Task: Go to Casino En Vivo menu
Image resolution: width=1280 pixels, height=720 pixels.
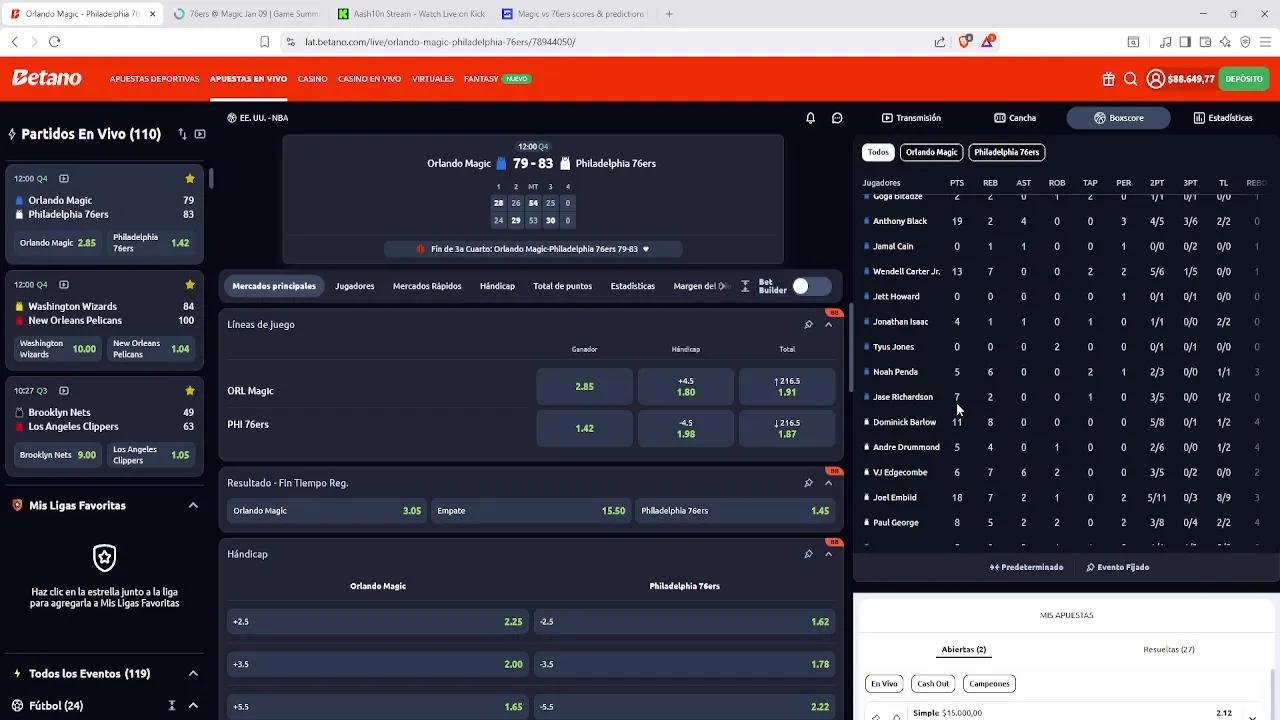Action: click(x=369, y=79)
